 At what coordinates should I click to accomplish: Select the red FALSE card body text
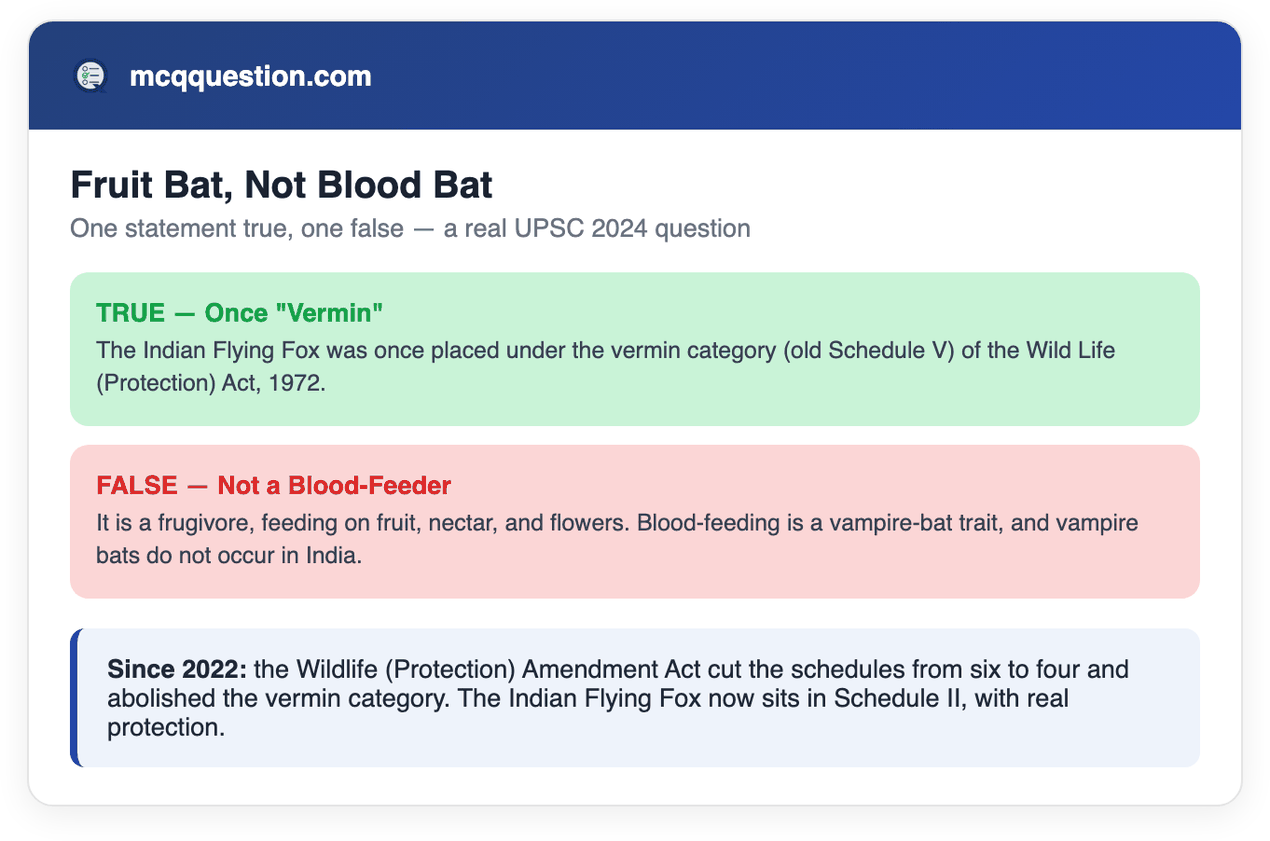coord(617,539)
